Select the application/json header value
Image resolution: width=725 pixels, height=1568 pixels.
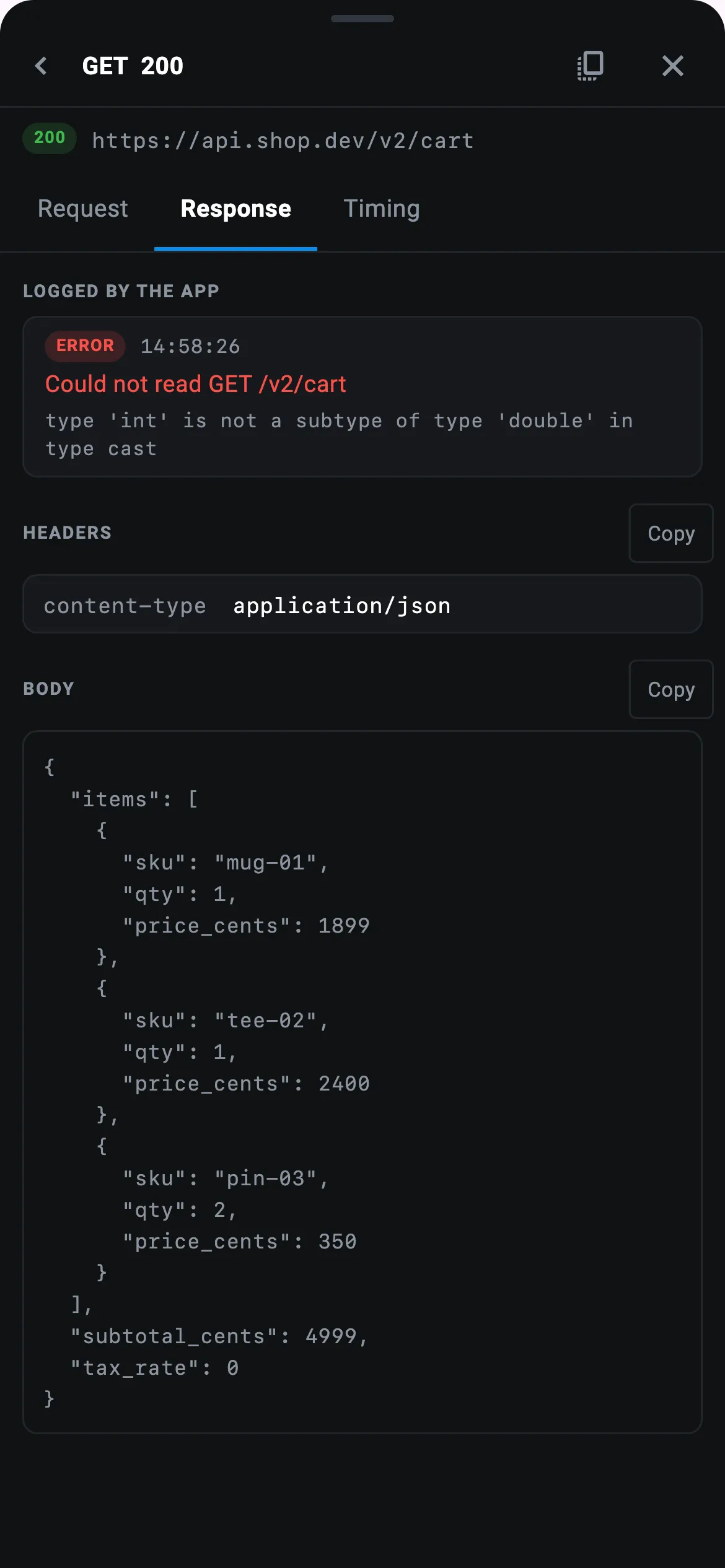tap(342, 606)
